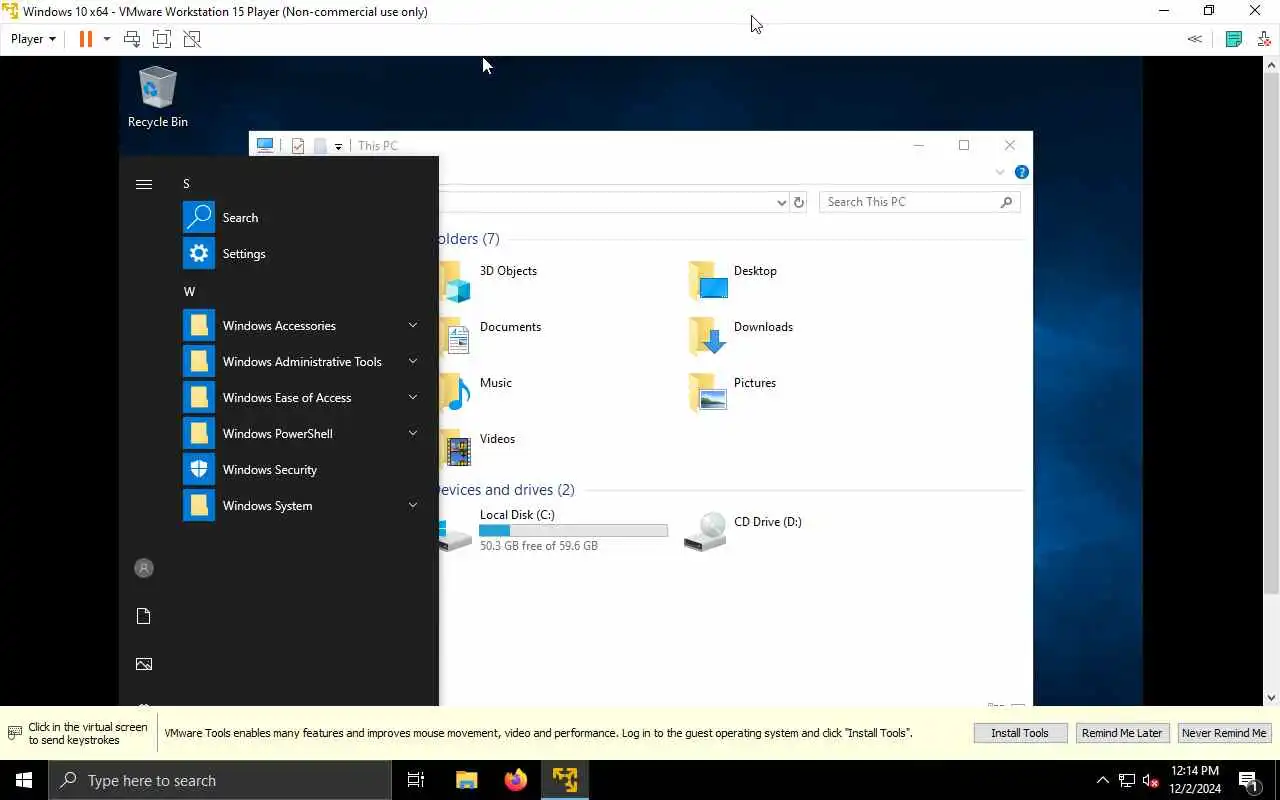1280x800 pixels.
Task: Refresh the This PC window
Action: (x=799, y=202)
